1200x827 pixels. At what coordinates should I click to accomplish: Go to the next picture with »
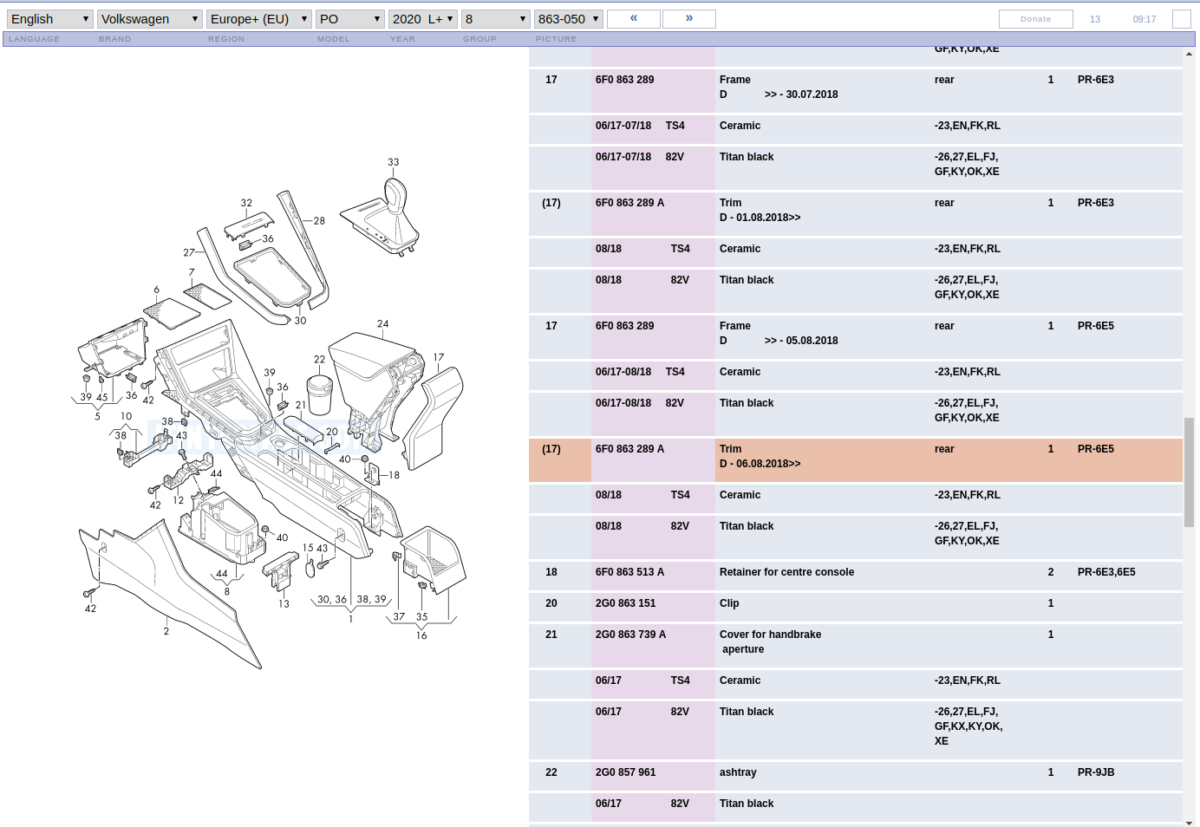(689, 19)
